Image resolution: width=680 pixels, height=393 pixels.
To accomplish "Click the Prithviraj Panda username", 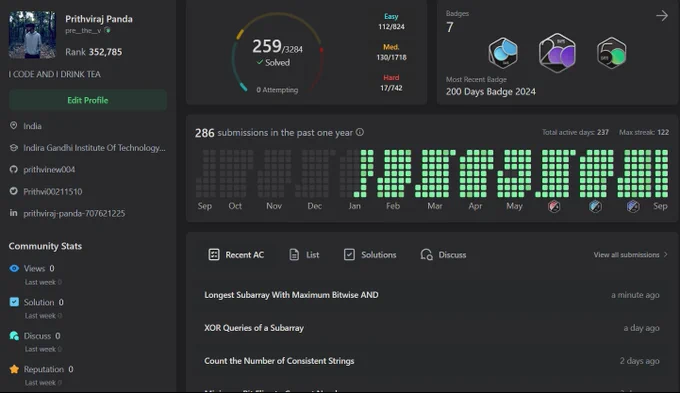I will [x=99, y=19].
